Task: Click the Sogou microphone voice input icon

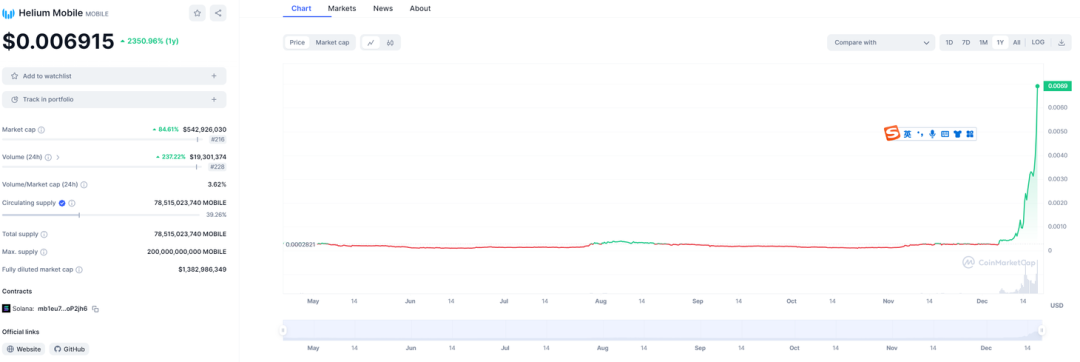Action: click(932, 134)
